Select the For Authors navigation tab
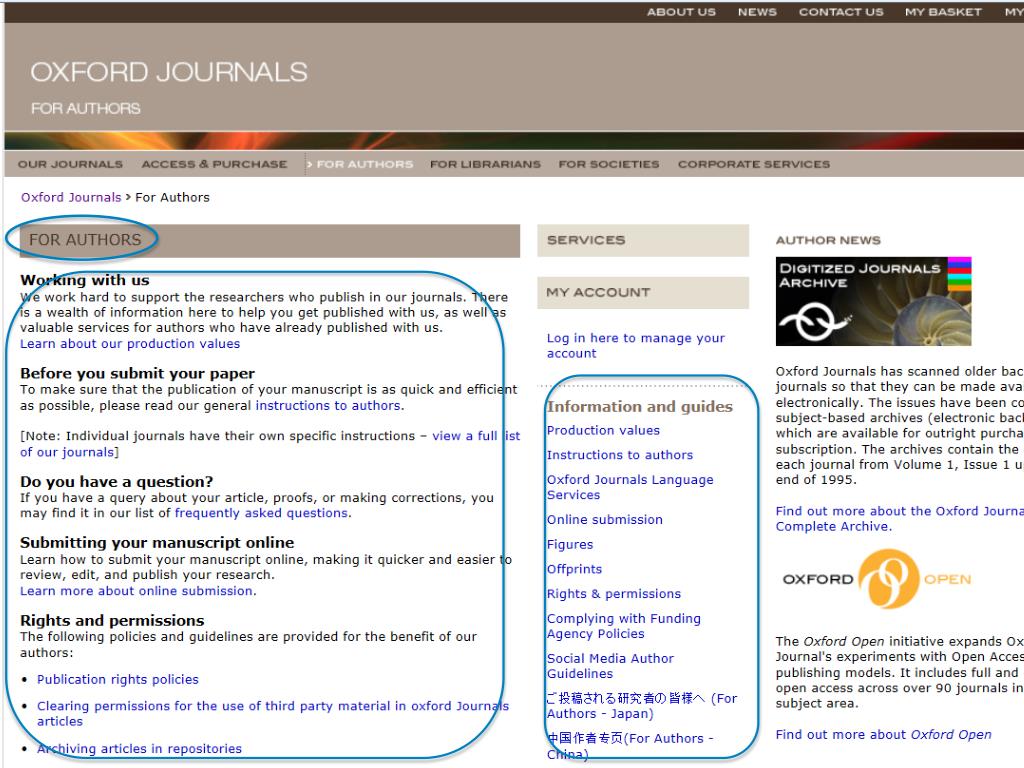The width and height of the screenshot is (1024, 768). (364, 164)
